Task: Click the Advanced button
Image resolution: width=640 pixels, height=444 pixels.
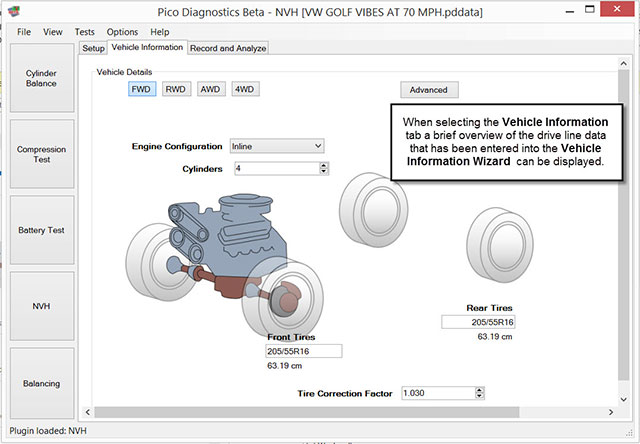Action: tap(429, 90)
